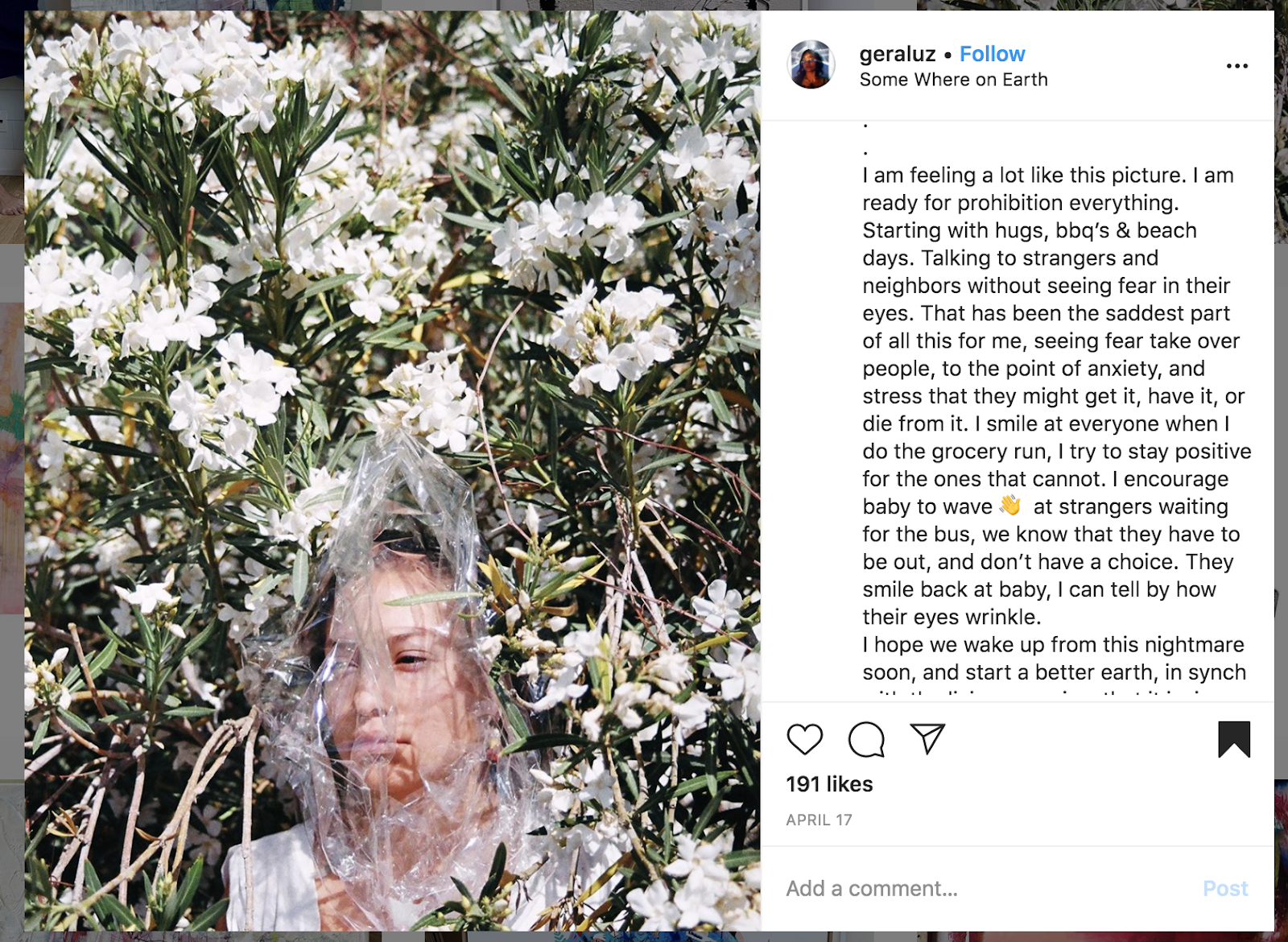
Task: Like the post with the heart icon
Action: pos(804,739)
